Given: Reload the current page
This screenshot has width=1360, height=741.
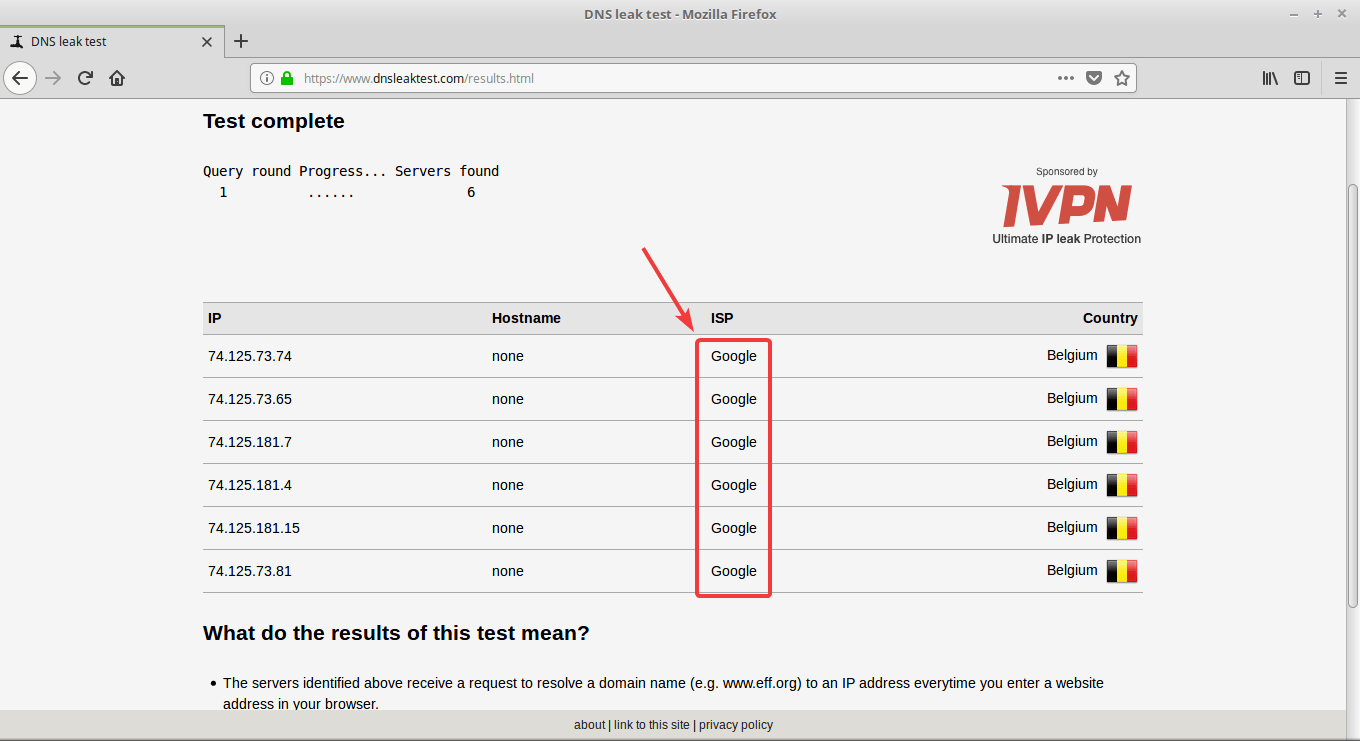Looking at the screenshot, I should pos(86,78).
